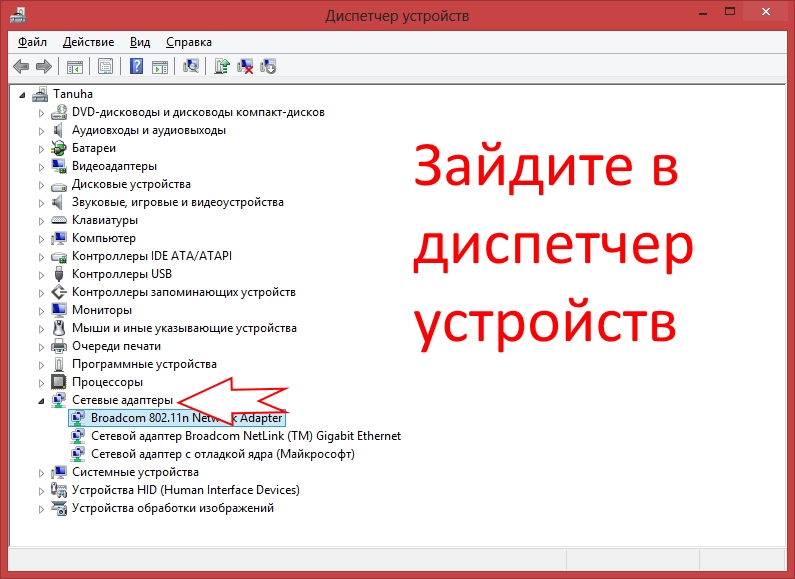Image resolution: width=795 pixels, height=579 pixels.
Task: Expand Звуковые, игровые и видеоустройства node
Action: point(41,203)
